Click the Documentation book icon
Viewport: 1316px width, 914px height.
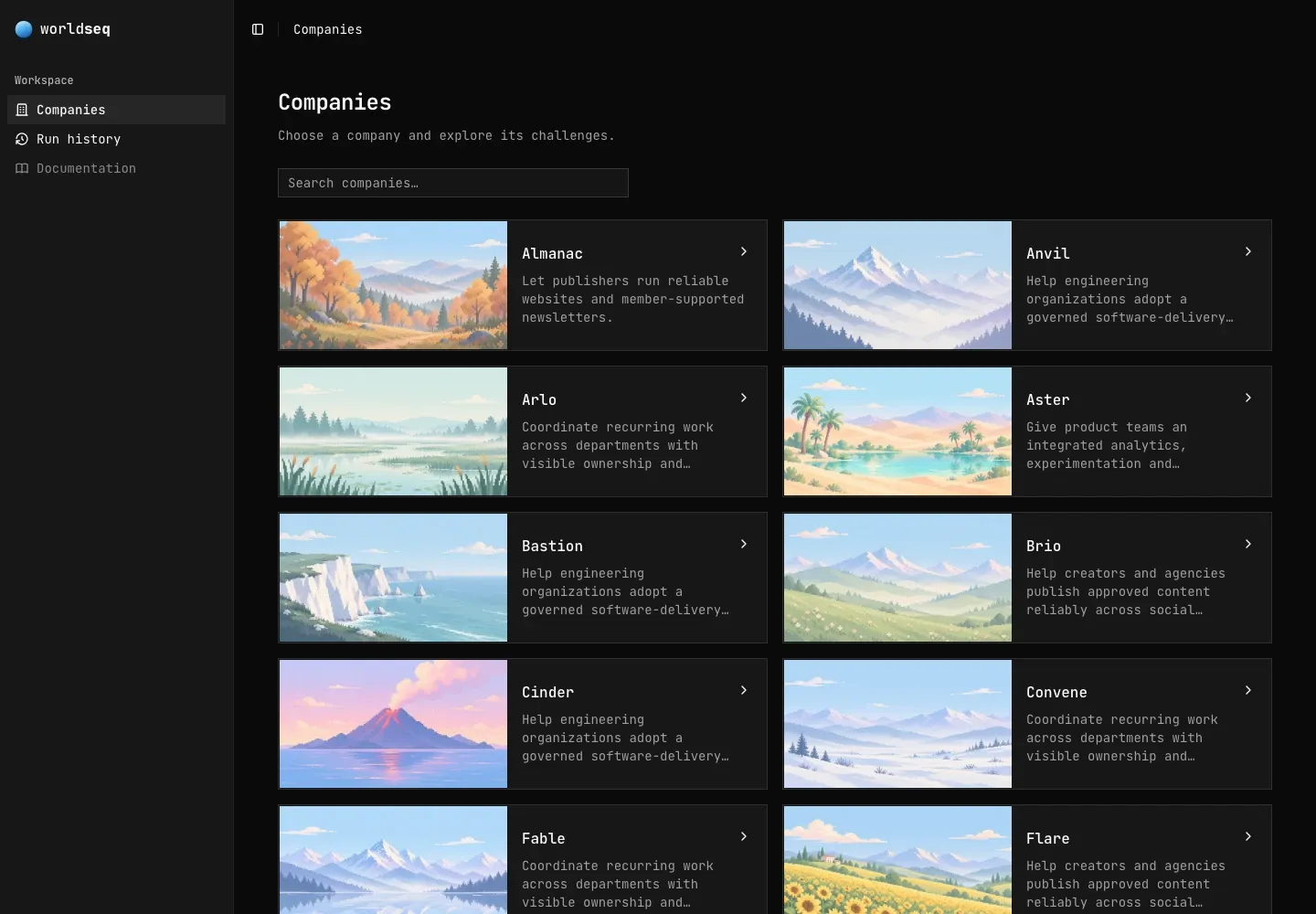[22, 168]
